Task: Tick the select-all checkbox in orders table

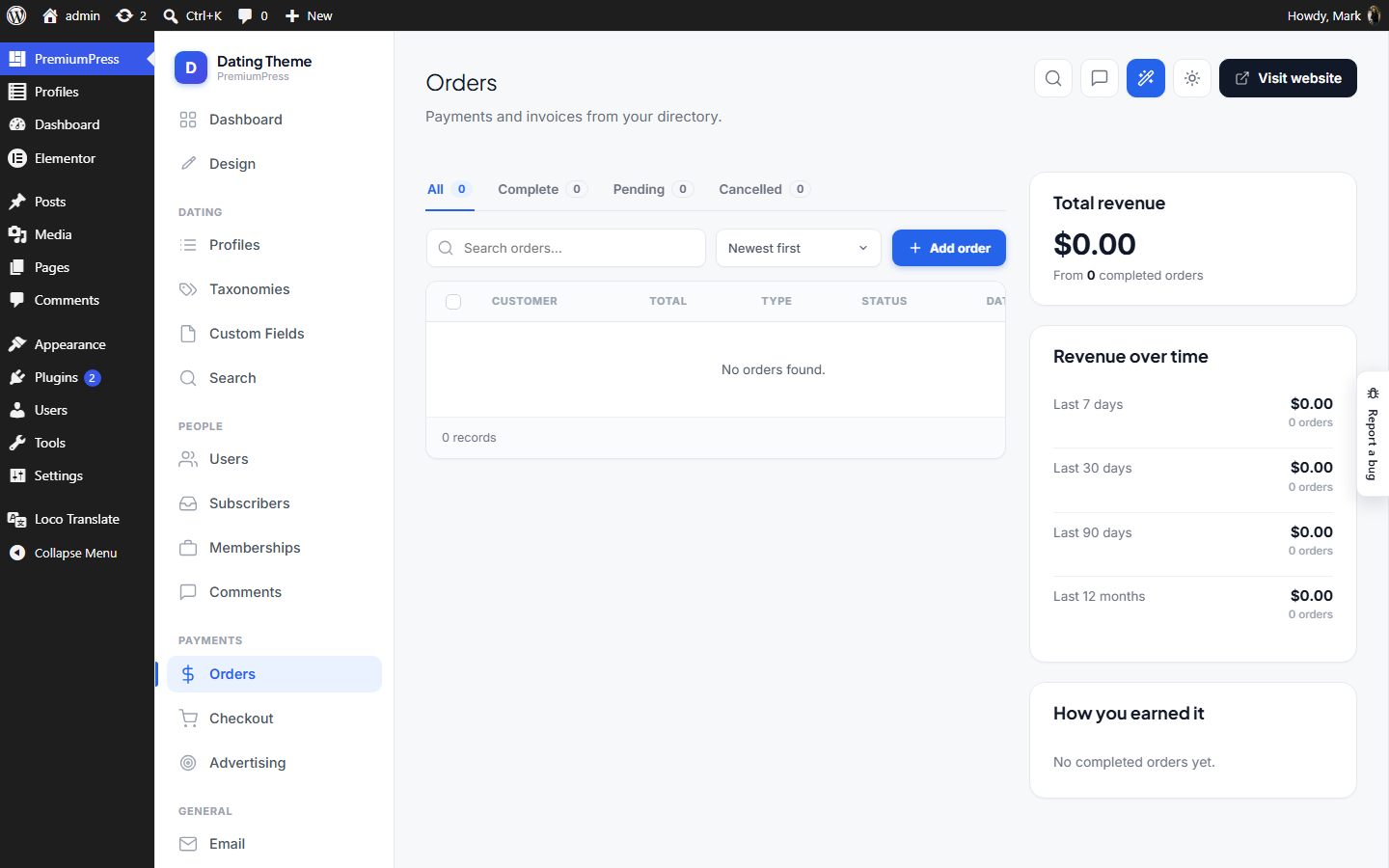Action: [453, 302]
